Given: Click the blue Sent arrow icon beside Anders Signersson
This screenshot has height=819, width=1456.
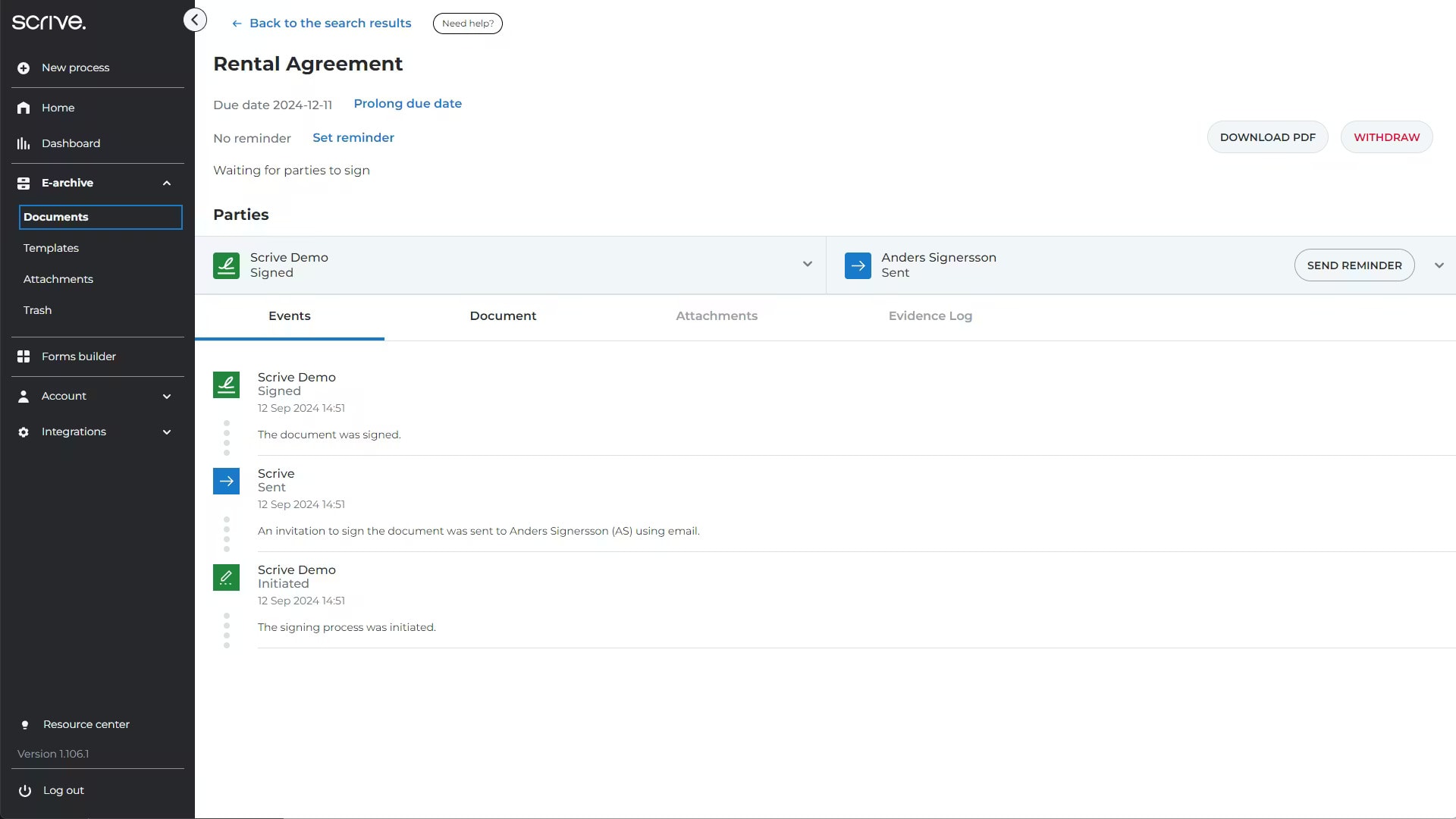Looking at the screenshot, I should point(858,265).
